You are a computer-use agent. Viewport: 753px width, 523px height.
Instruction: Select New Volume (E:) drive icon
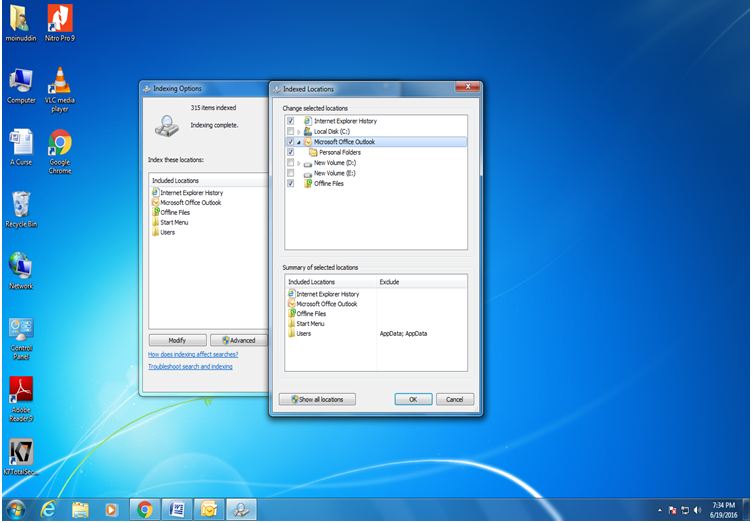tap(308, 174)
